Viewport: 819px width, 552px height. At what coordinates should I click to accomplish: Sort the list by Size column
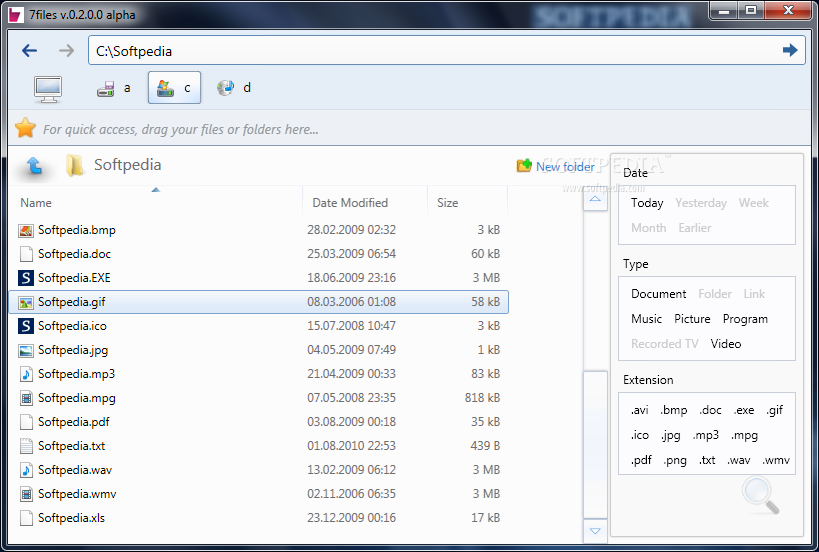467,202
